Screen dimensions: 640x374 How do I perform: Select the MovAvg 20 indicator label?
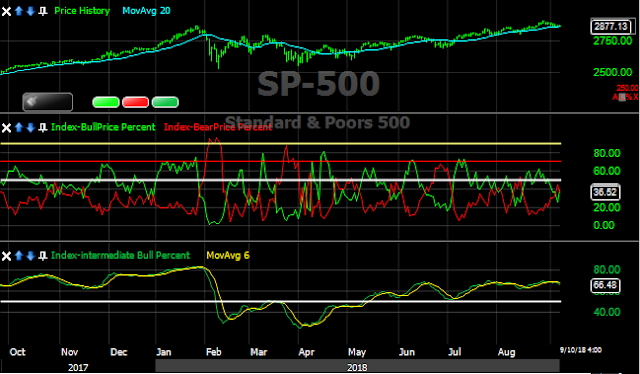coord(146,11)
